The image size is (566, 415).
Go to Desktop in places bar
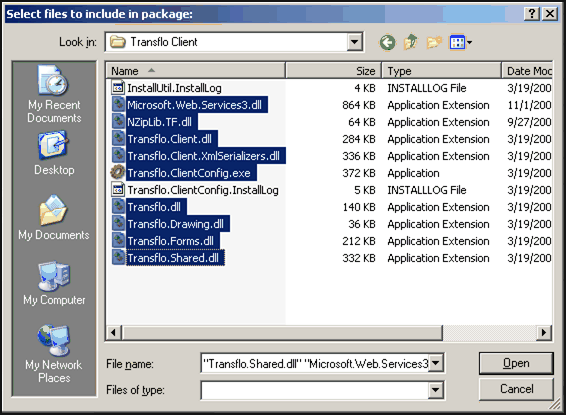click(x=54, y=153)
